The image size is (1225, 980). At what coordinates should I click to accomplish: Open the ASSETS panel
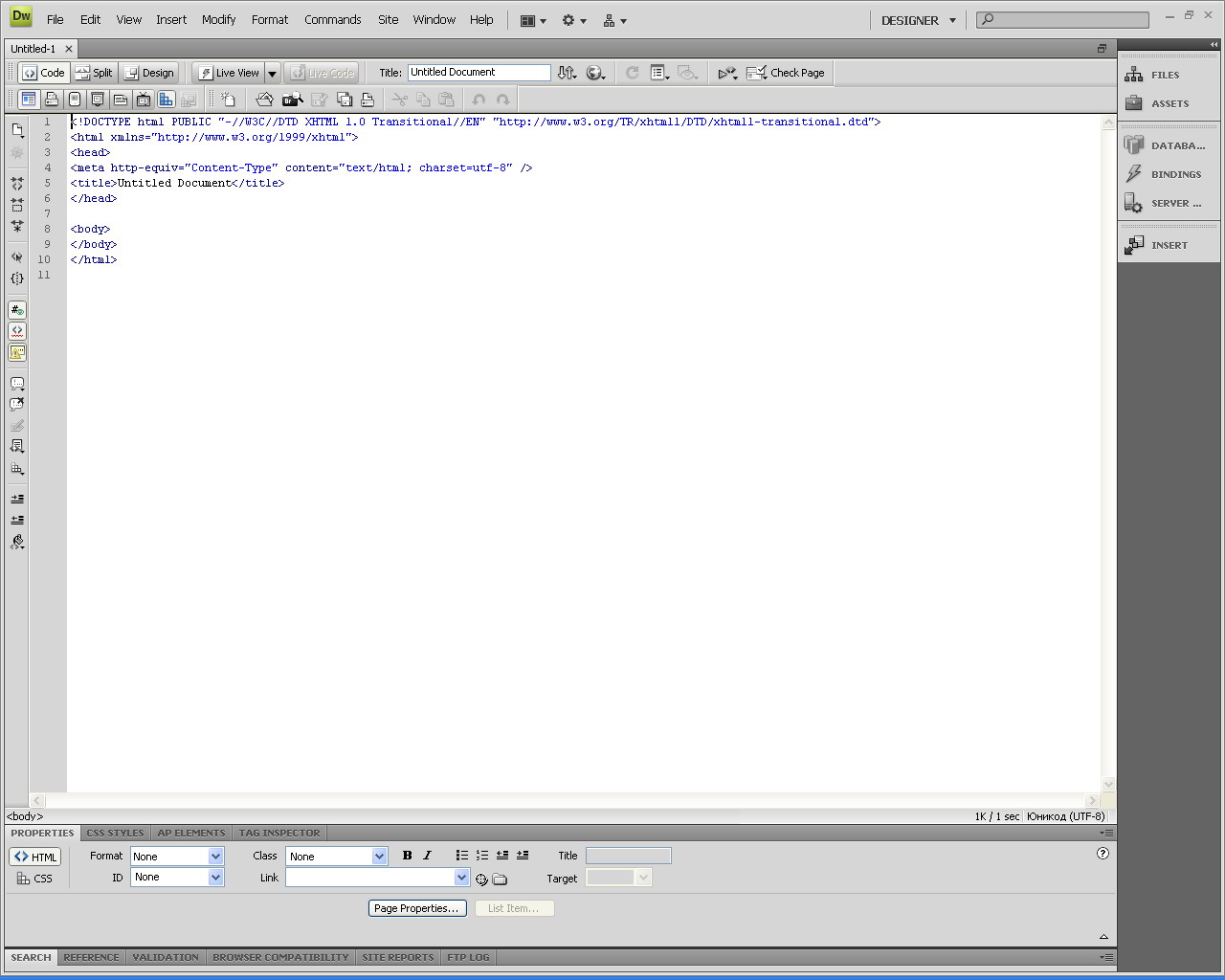tap(1169, 103)
